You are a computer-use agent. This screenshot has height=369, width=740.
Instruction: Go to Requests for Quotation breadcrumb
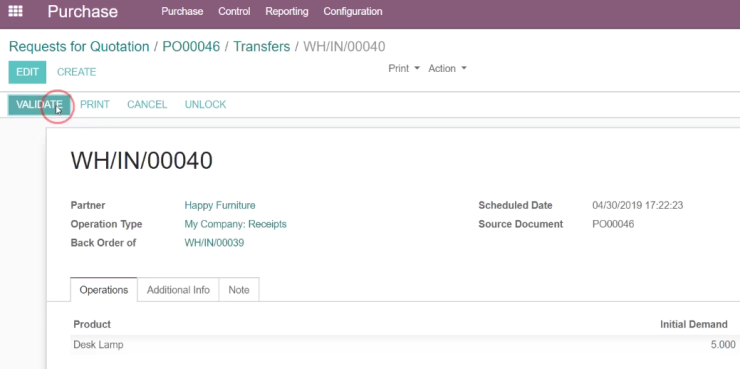pyautogui.click(x=79, y=47)
